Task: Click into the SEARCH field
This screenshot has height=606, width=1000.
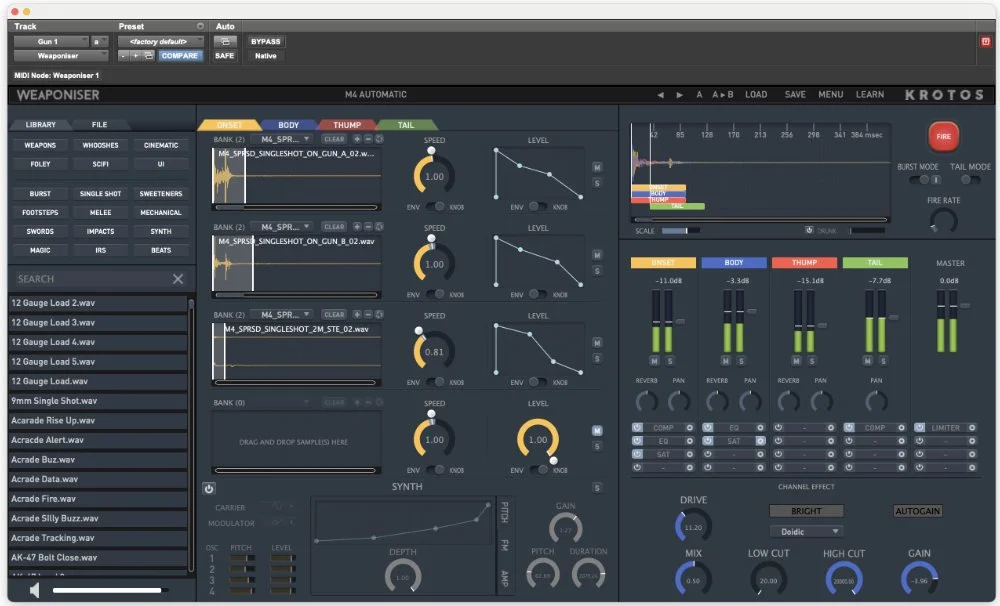Action: pos(92,279)
